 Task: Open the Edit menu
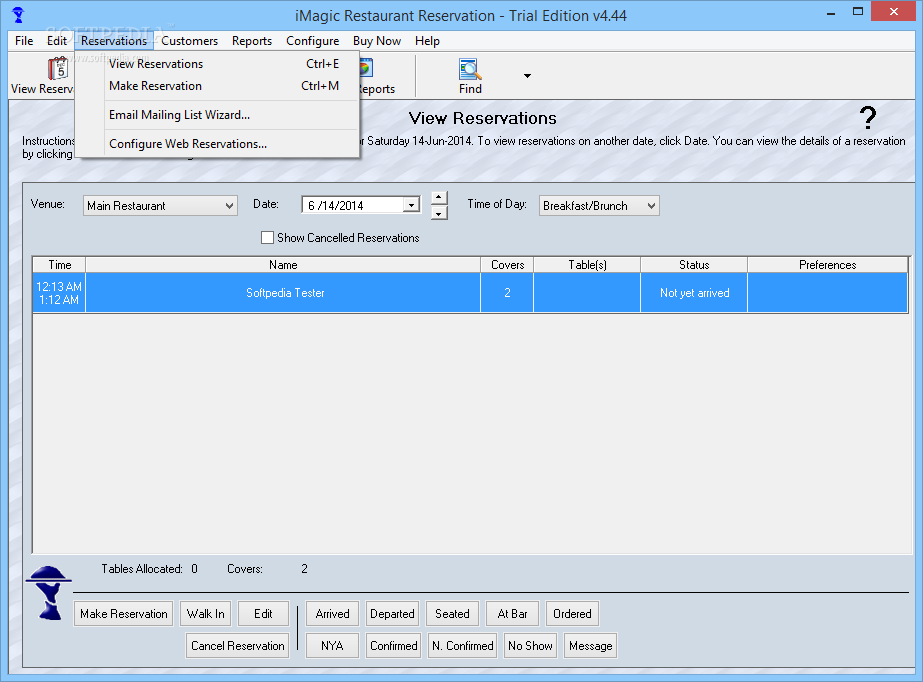pos(57,41)
